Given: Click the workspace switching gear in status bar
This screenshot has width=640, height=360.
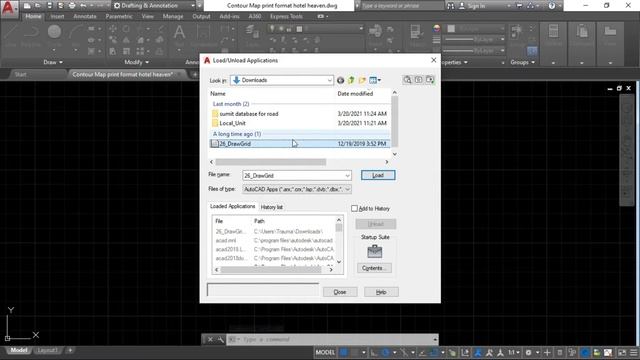Looking at the screenshot, I should (528, 352).
